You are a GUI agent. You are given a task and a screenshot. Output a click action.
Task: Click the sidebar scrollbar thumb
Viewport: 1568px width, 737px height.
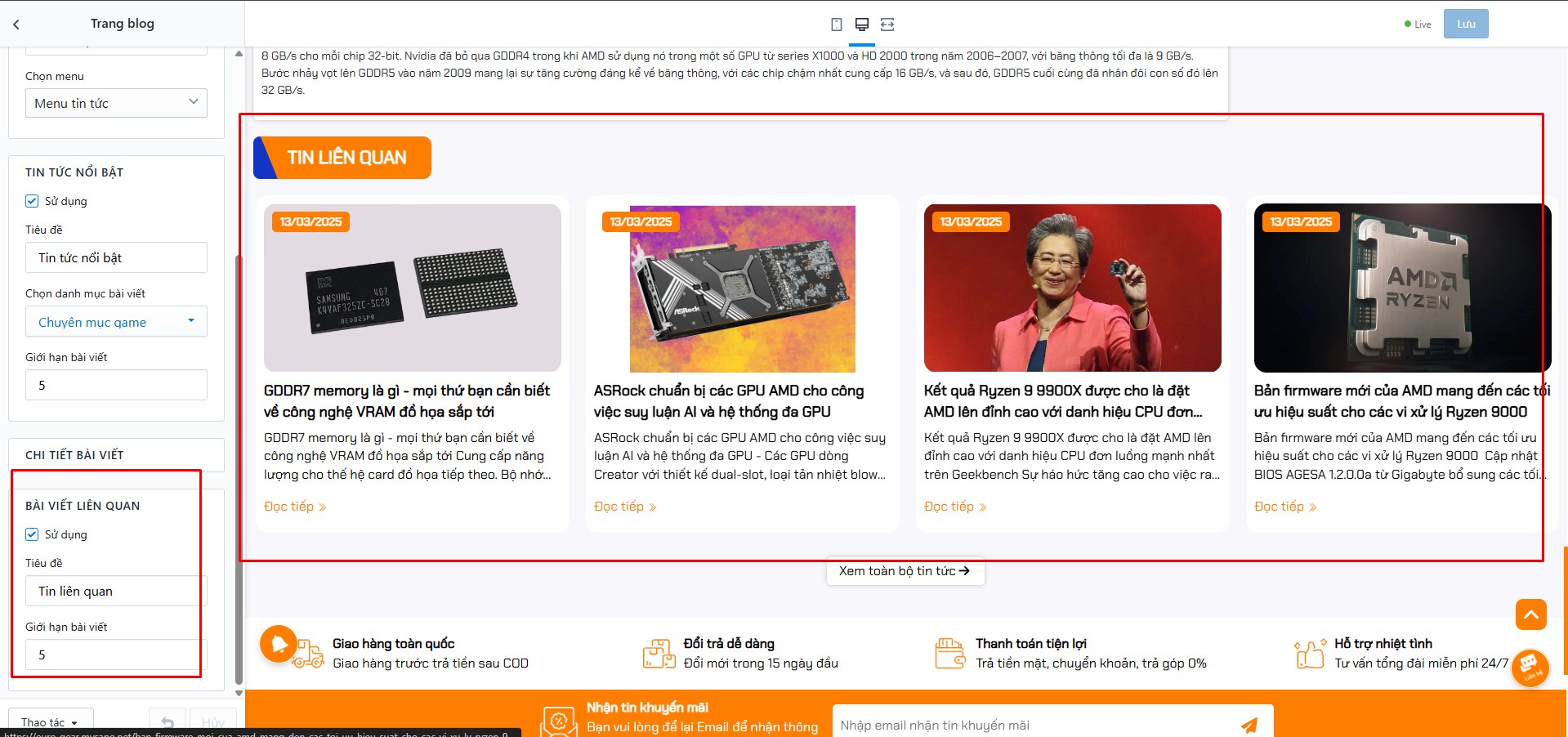[x=239, y=470]
